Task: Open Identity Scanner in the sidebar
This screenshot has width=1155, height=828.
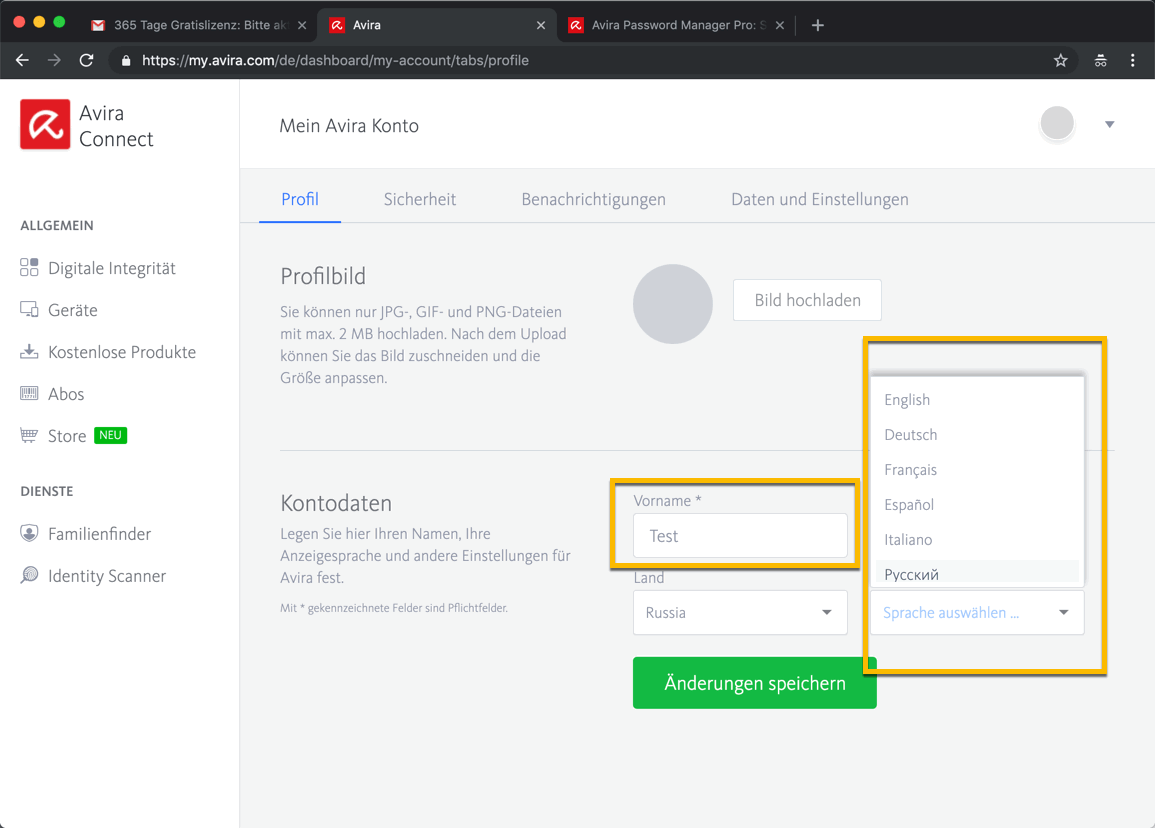Action: click(107, 575)
